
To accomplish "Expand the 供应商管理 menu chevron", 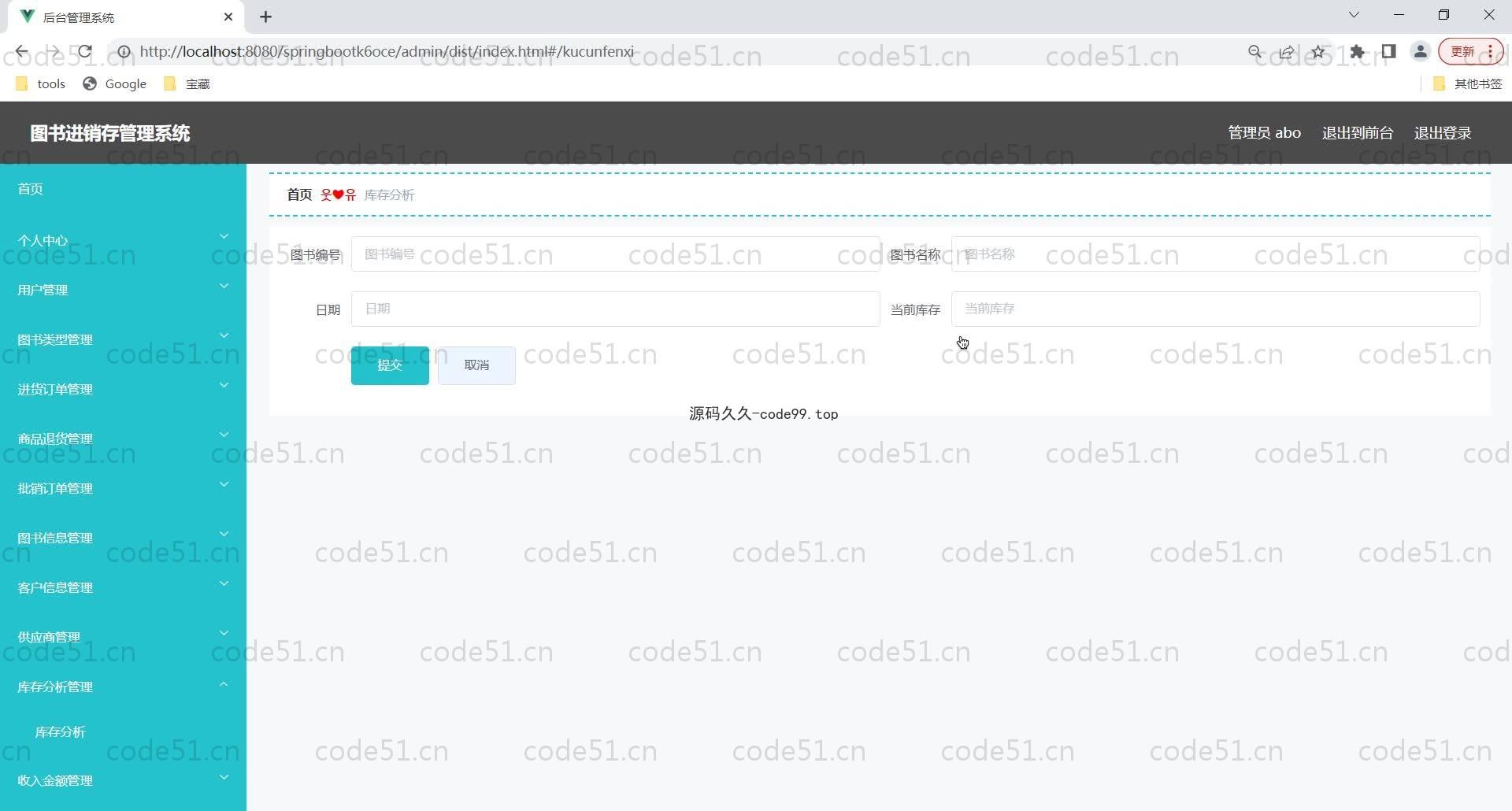I will point(224,633).
